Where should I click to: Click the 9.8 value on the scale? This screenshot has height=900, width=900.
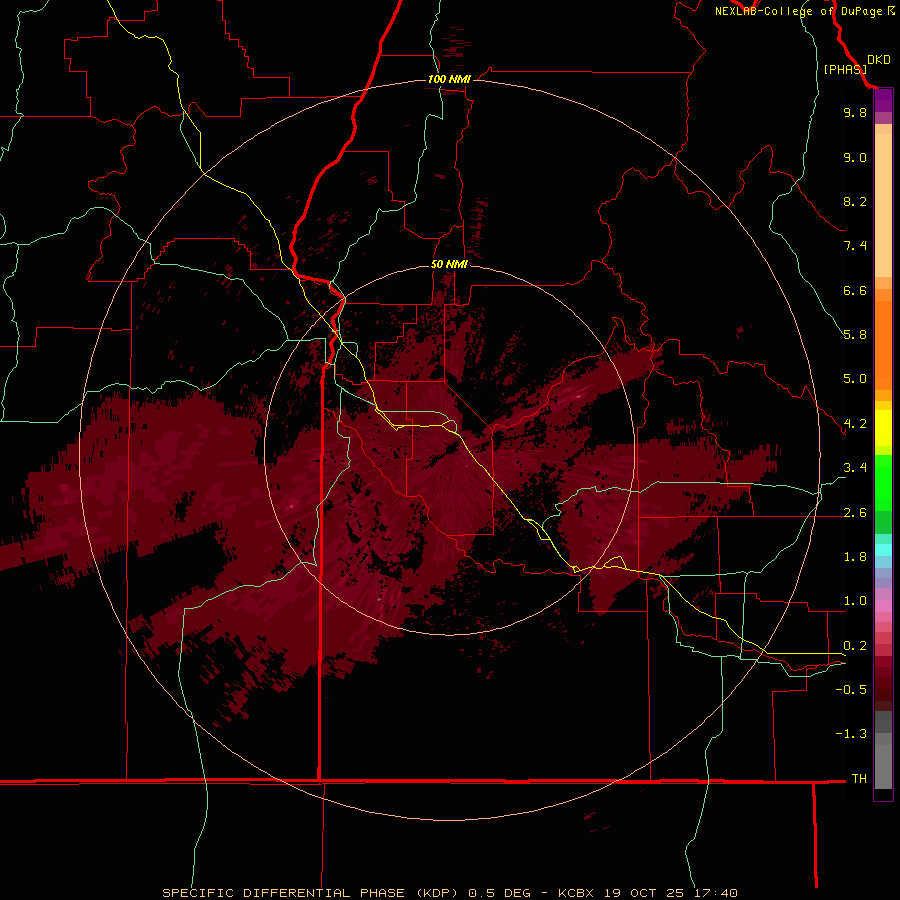point(855,112)
